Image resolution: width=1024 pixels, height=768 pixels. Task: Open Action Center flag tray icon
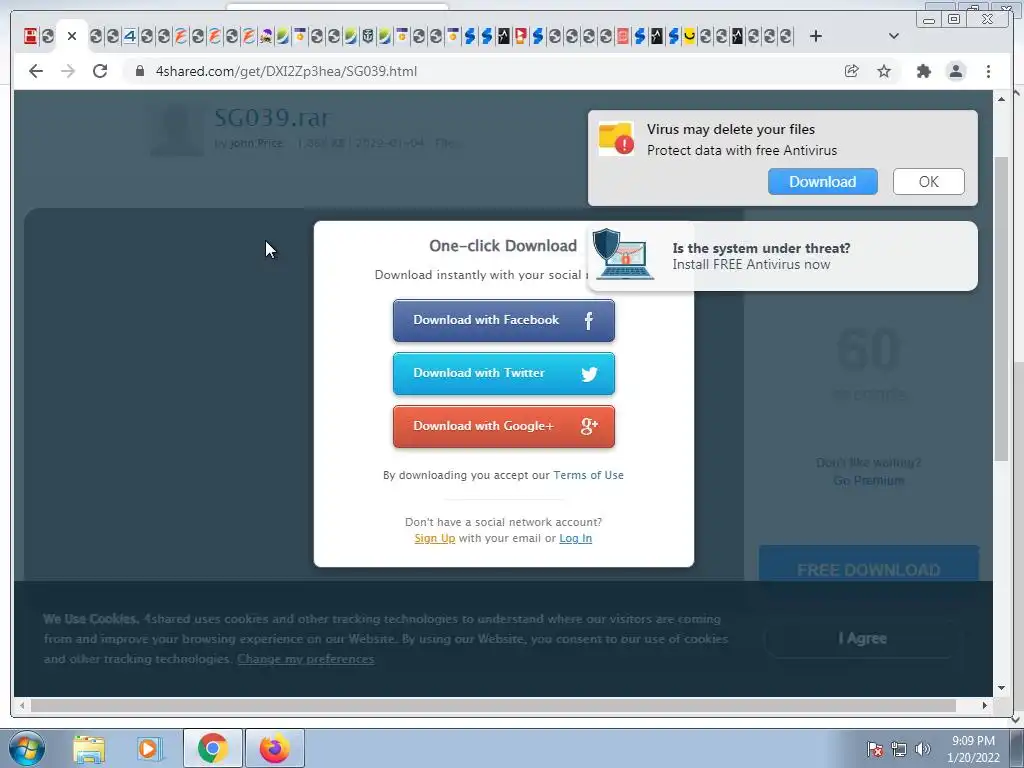click(x=875, y=749)
